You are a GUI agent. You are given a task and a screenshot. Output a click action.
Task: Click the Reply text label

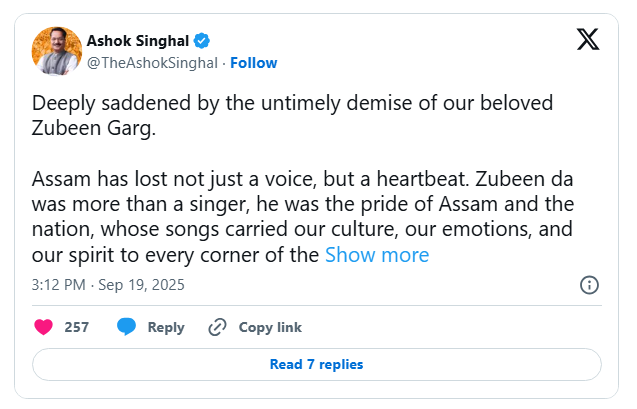(x=166, y=327)
